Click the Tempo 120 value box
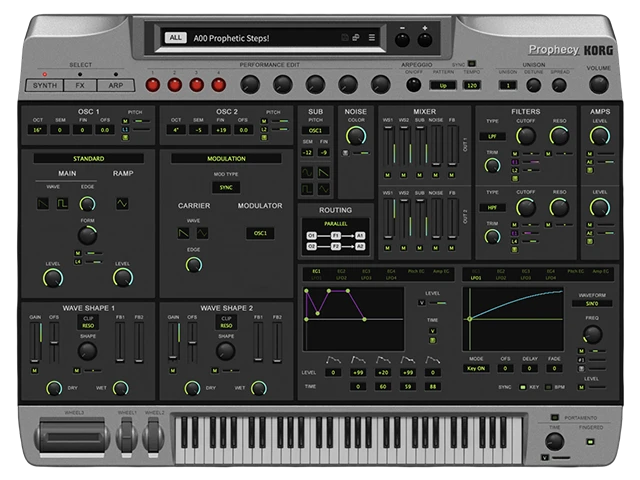 click(472, 85)
